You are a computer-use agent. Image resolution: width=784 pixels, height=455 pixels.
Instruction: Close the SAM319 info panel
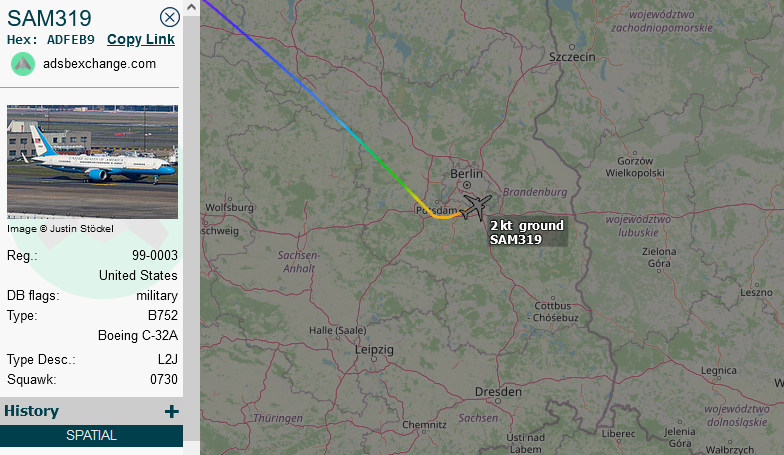(x=170, y=18)
